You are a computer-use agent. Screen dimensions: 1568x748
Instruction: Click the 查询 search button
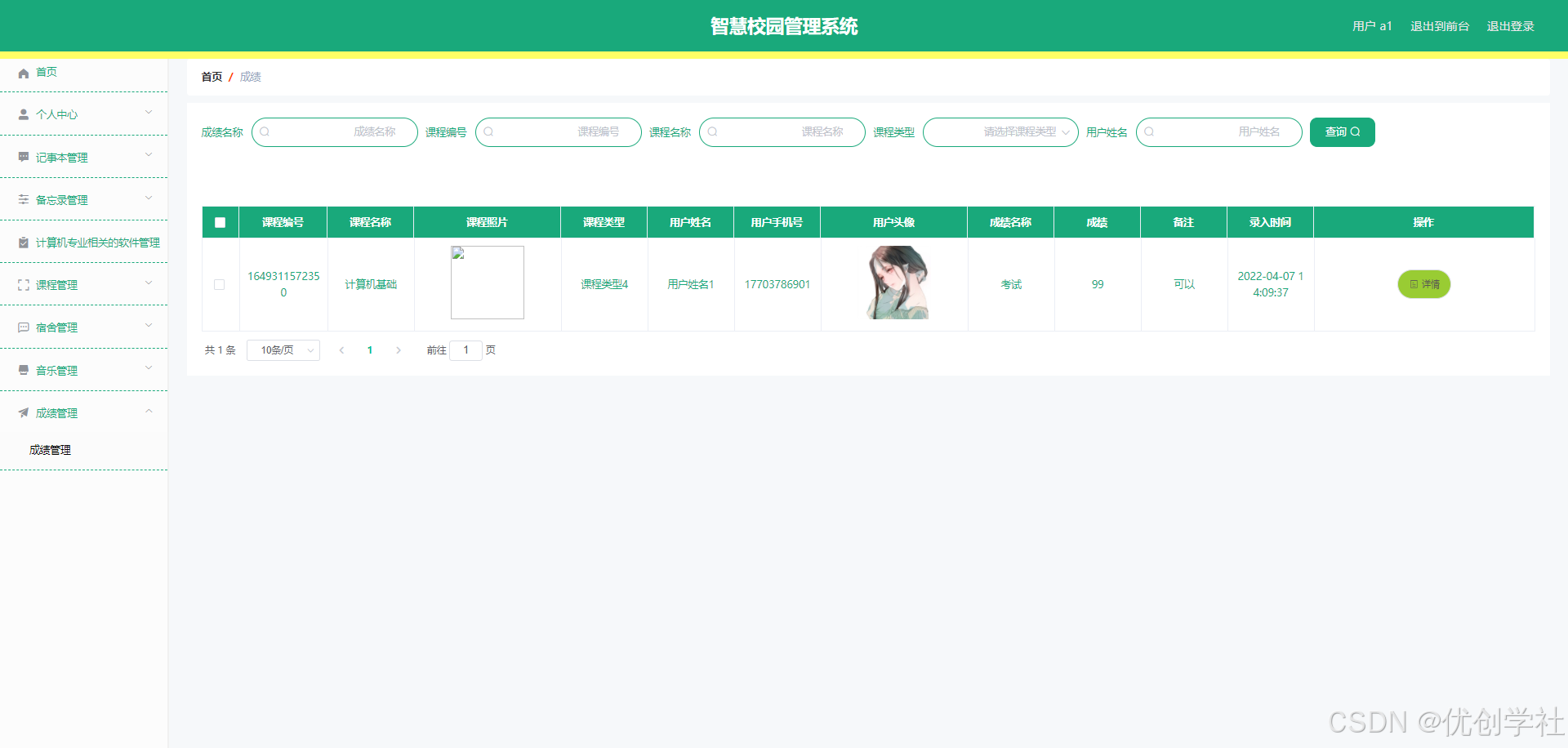(1342, 132)
